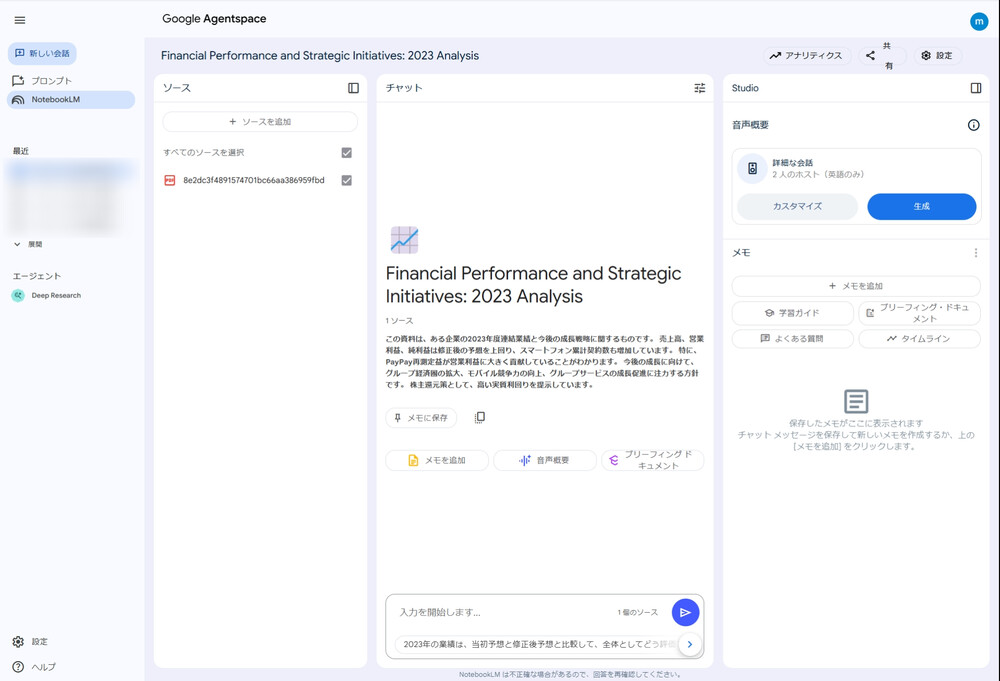Expand the suggested question chip chevron
1000x681 pixels.
tap(689, 644)
